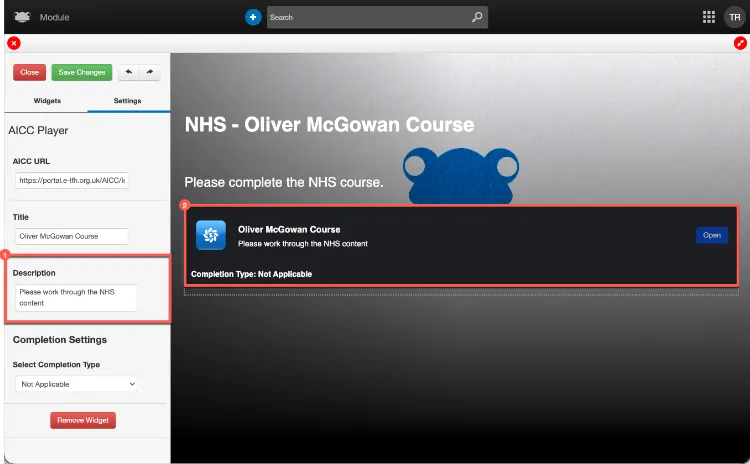Viewport: 750px width, 464px height.
Task: Switch to the Widgets tab
Action: point(47,100)
